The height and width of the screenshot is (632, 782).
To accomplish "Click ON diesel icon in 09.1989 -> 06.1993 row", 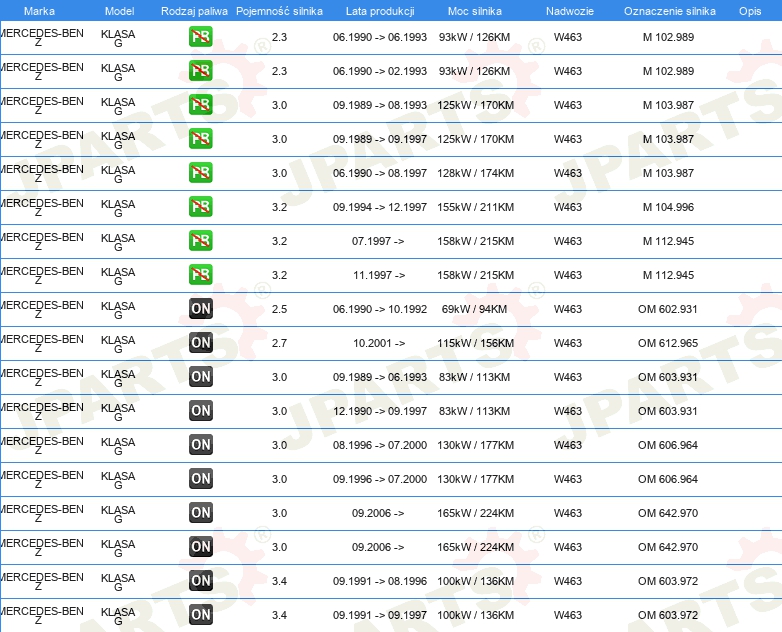I will click(x=200, y=377).
